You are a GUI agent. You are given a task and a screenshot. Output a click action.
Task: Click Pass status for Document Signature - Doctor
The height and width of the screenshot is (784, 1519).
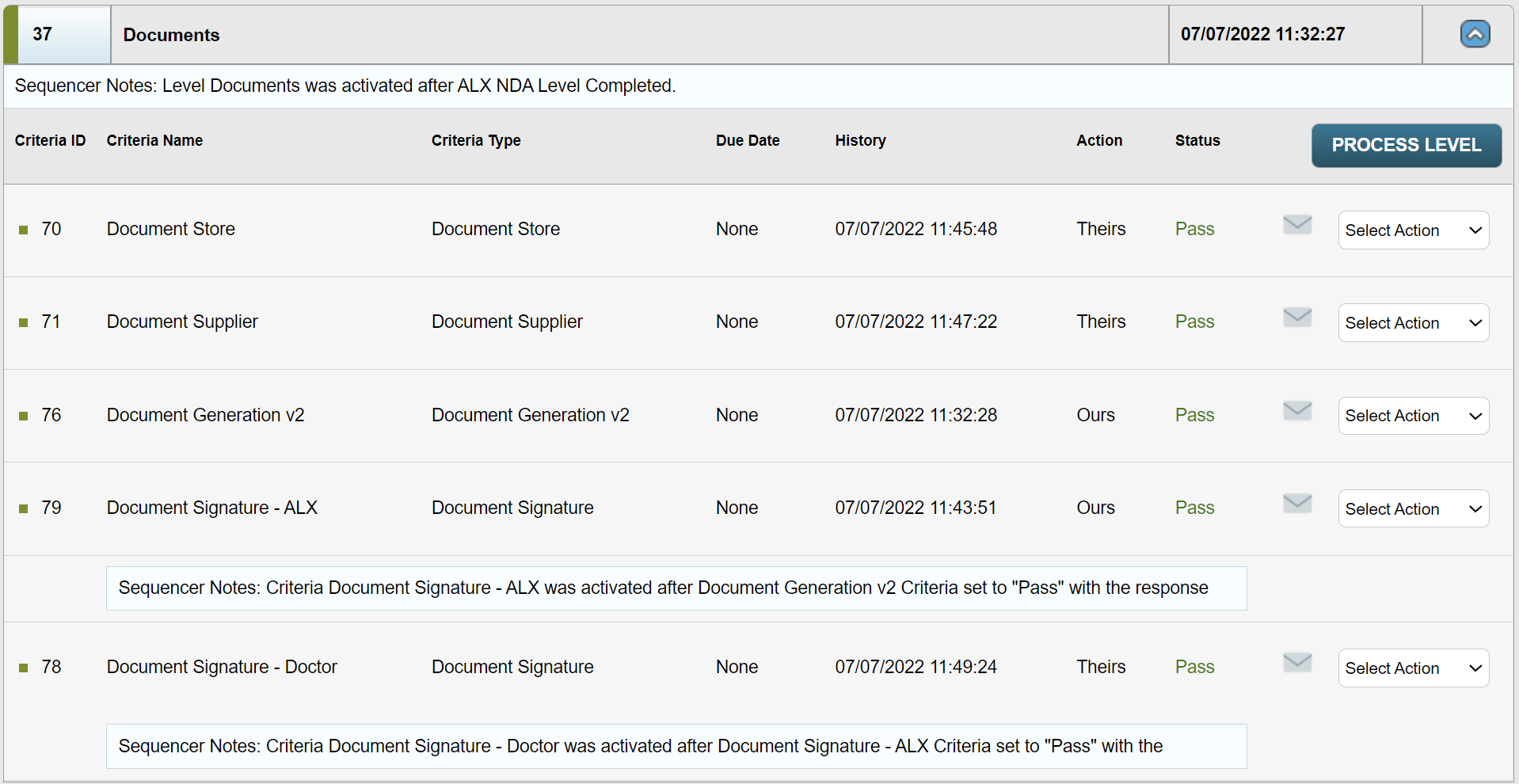pyautogui.click(x=1194, y=667)
